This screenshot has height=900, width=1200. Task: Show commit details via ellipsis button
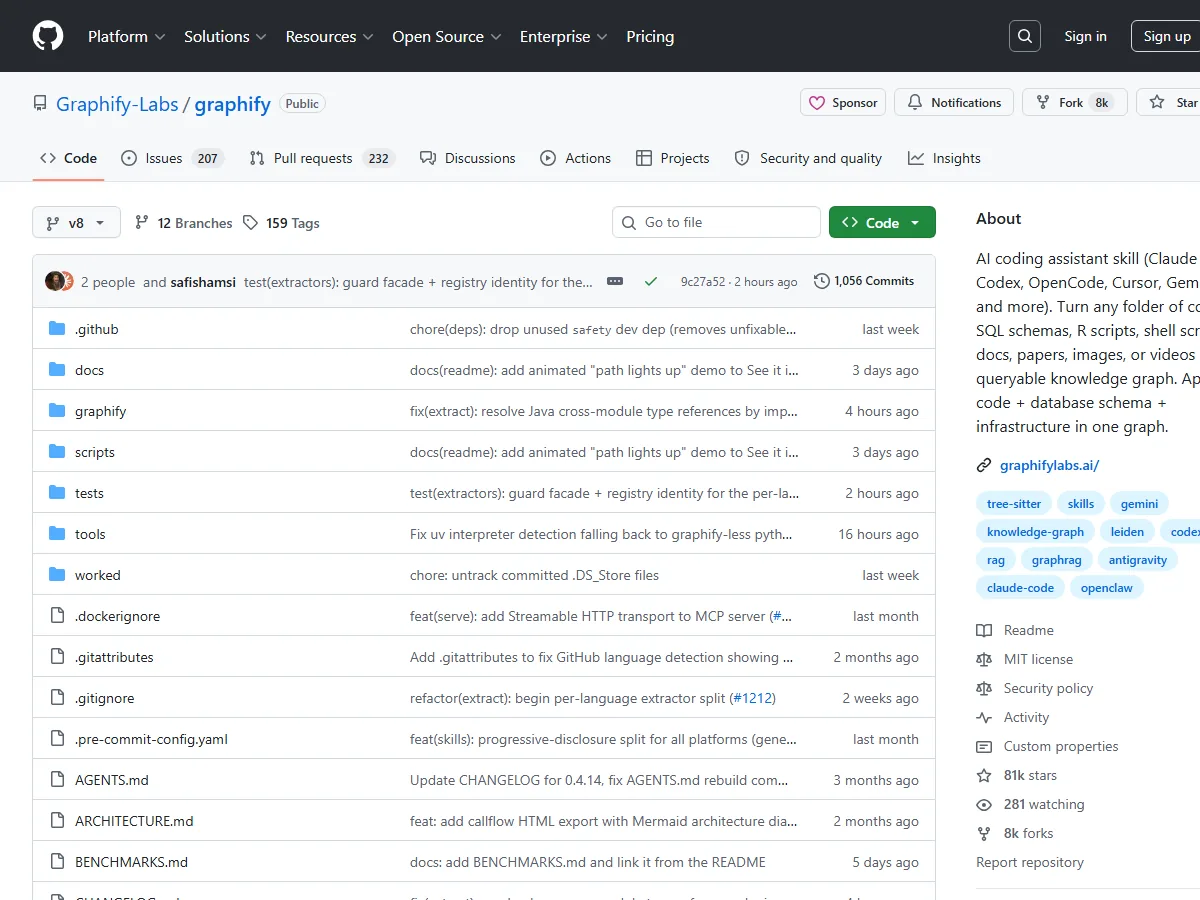615,281
